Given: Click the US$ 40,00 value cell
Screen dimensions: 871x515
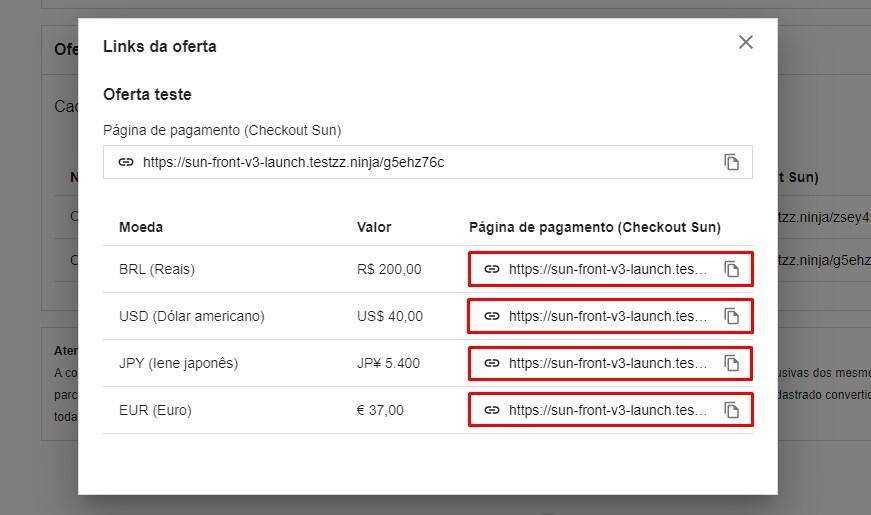Looking at the screenshot, I should click(390, 316).
